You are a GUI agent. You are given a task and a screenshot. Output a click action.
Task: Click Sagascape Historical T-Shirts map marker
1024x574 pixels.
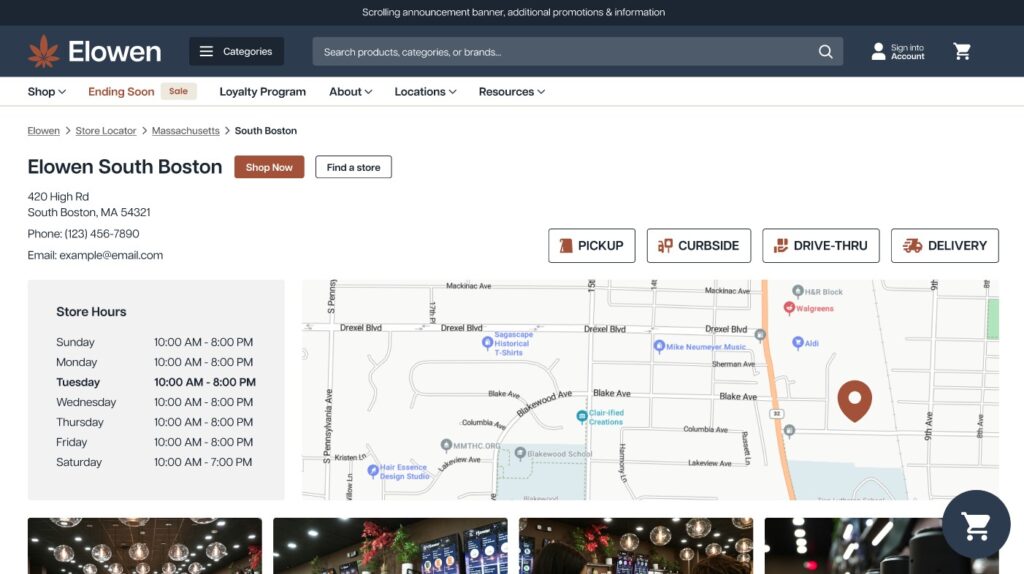[x=487, y=343]
